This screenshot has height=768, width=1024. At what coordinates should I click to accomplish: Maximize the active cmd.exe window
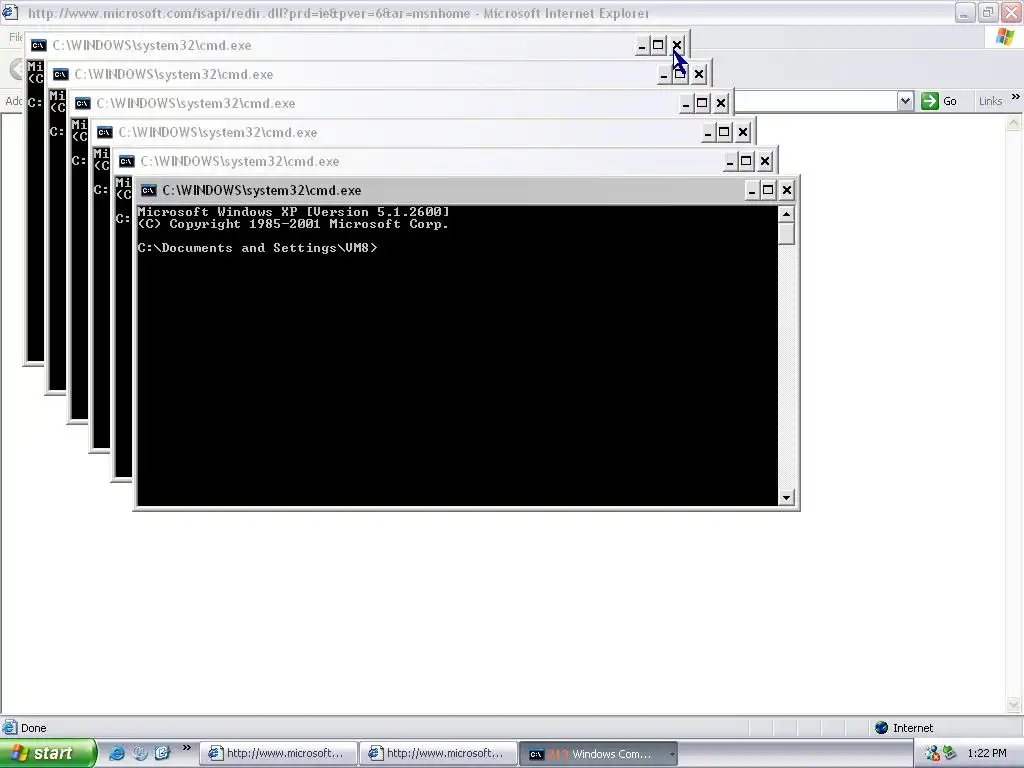[x=768, y=190]
